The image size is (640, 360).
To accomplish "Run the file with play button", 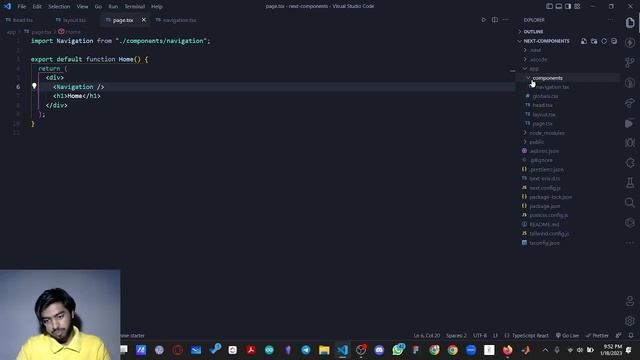I will [484, 20].
